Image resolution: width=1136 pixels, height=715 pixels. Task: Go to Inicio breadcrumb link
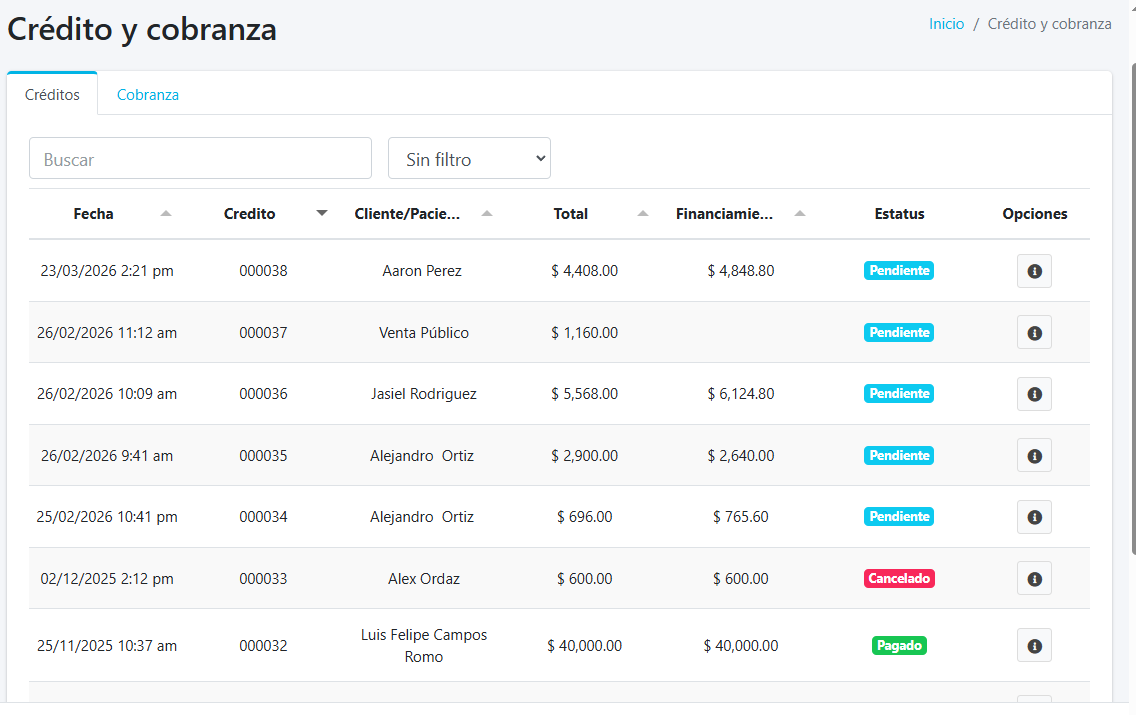click(x=946, y=24)
